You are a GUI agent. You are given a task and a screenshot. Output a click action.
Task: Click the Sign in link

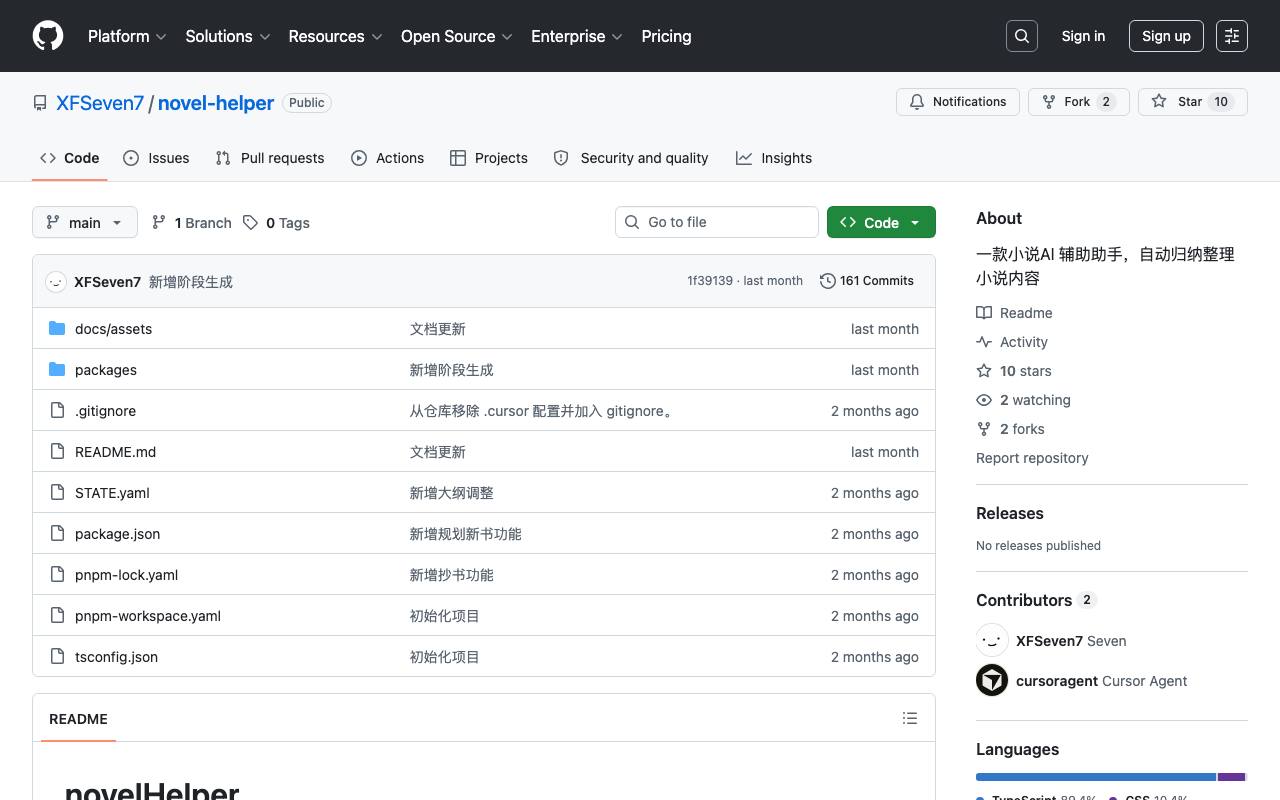[x=1083, y=36]
